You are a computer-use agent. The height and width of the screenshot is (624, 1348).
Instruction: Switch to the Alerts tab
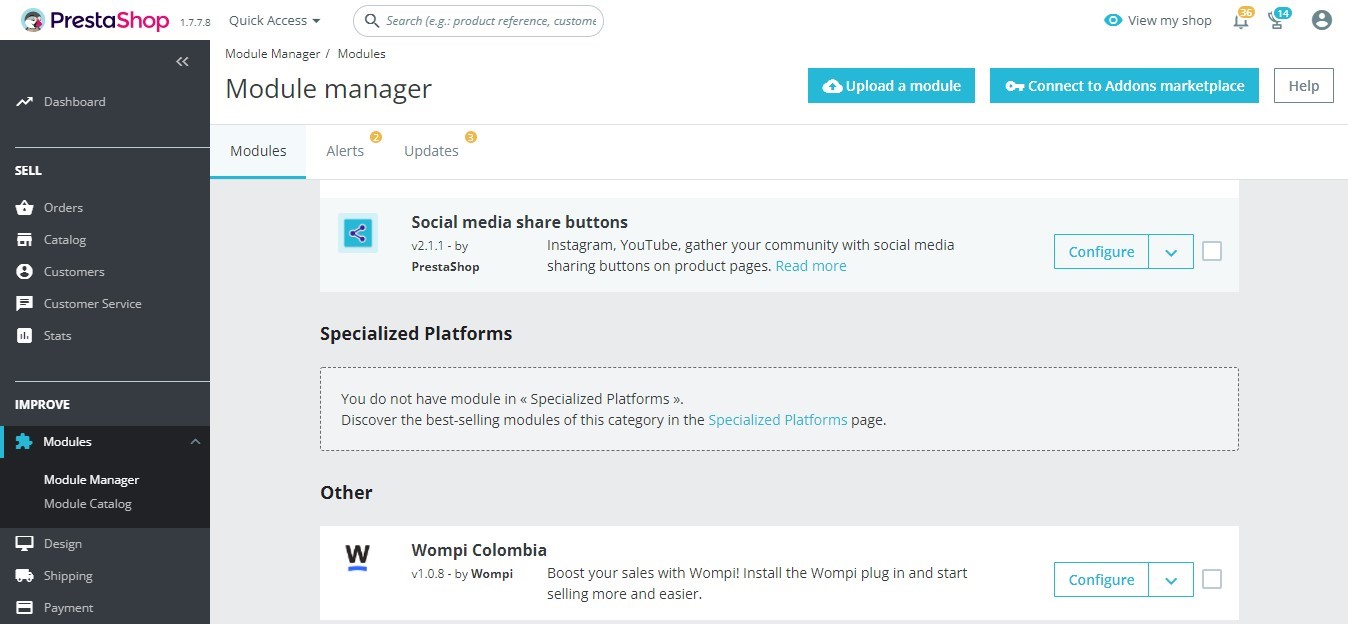[345, 150]
